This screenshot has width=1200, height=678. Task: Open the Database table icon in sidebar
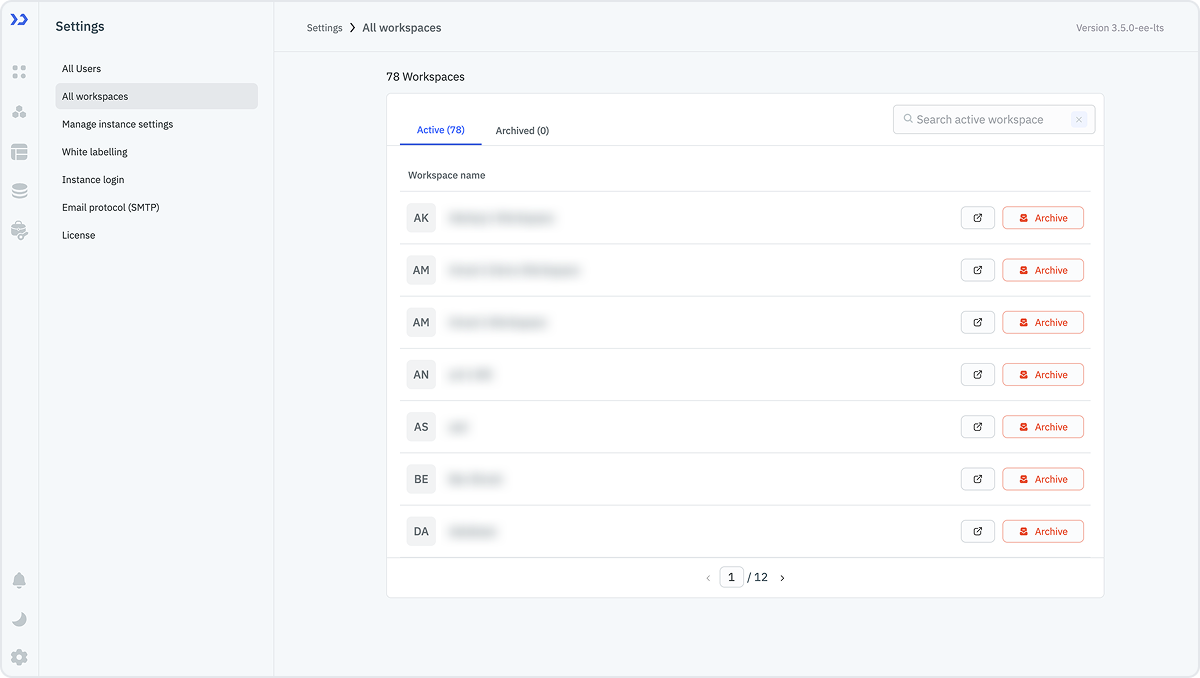coord(19,152)
